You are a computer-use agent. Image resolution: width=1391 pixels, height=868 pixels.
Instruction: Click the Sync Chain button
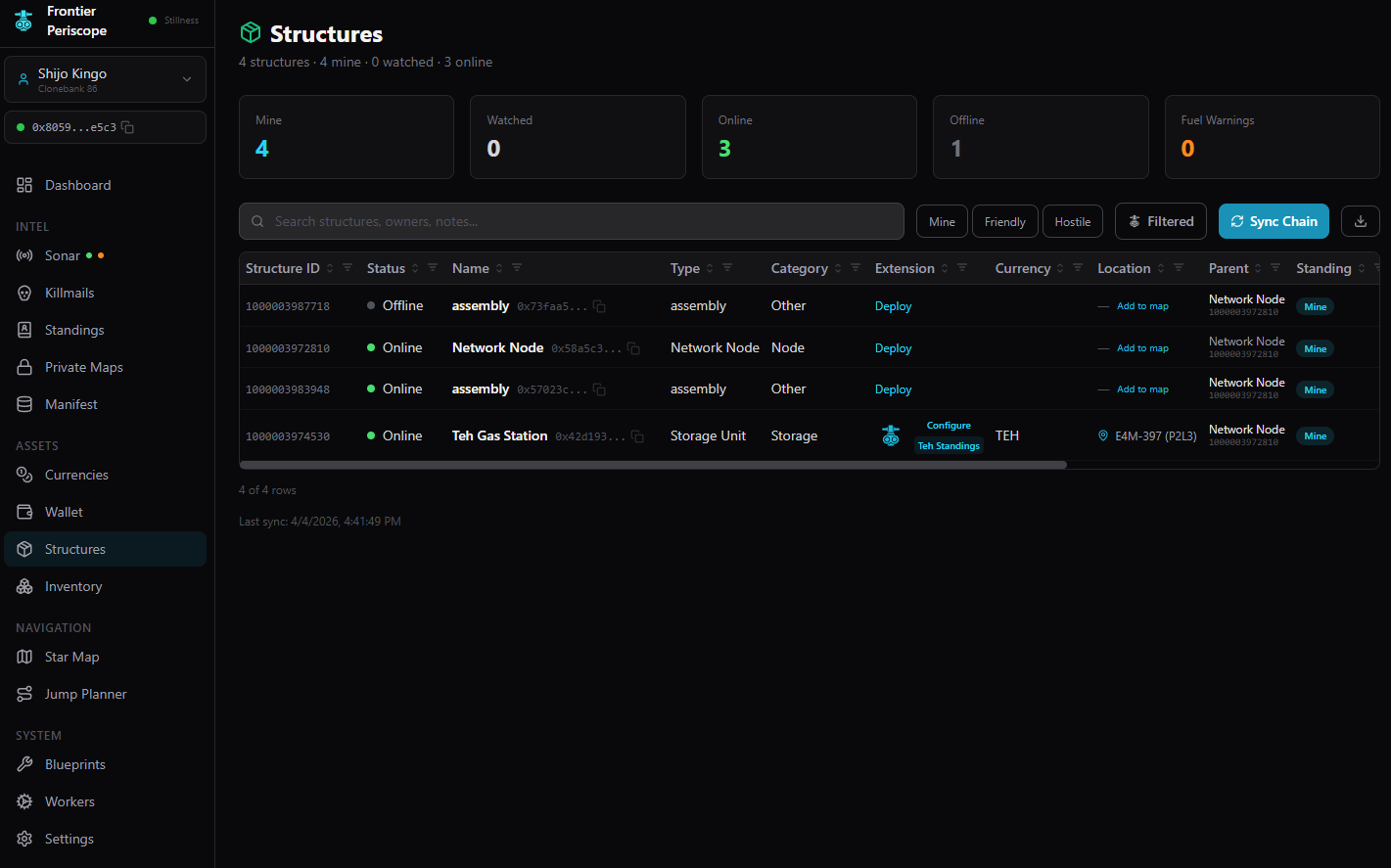(x=1274, y=221)
